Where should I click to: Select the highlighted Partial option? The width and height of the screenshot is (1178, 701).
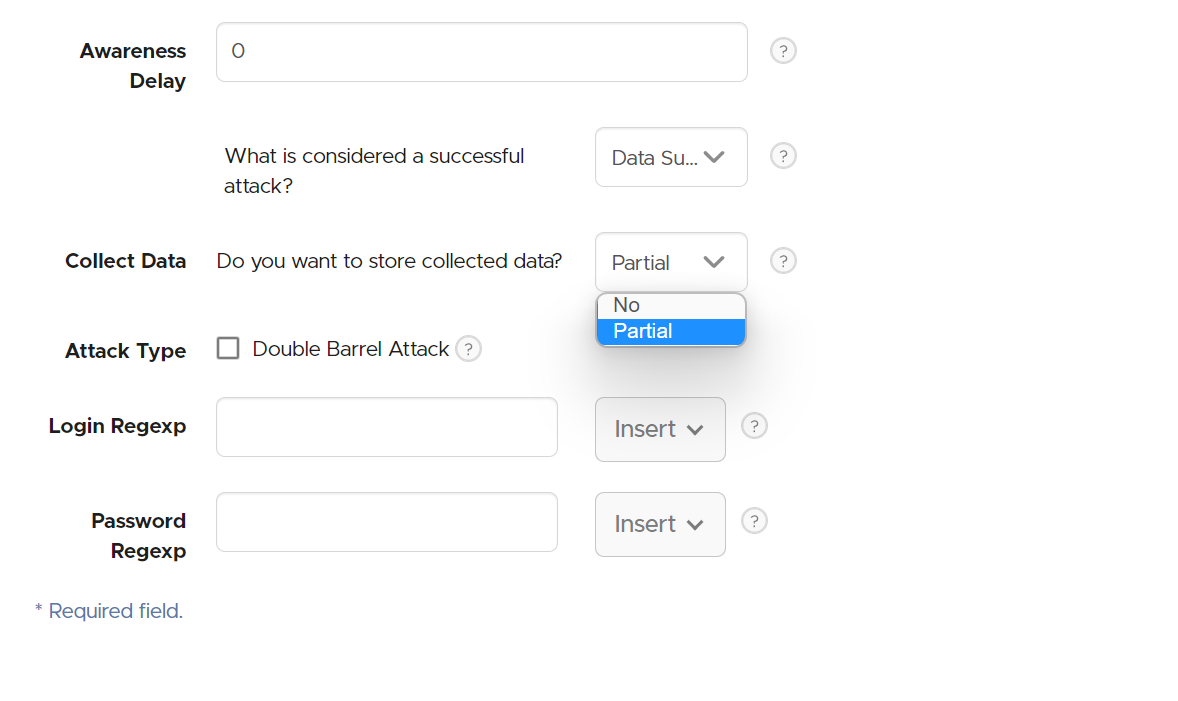coord(671,331)
